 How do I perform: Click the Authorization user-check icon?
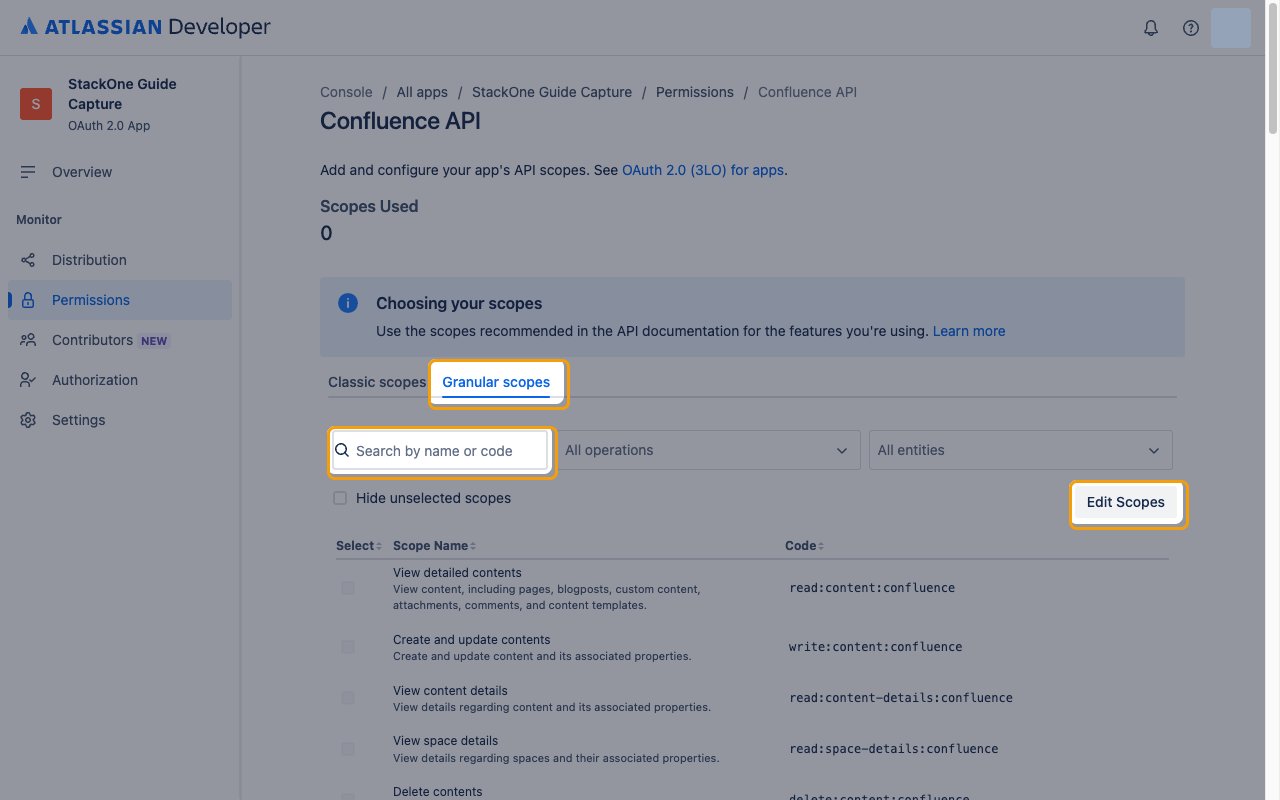click(28, 380)
